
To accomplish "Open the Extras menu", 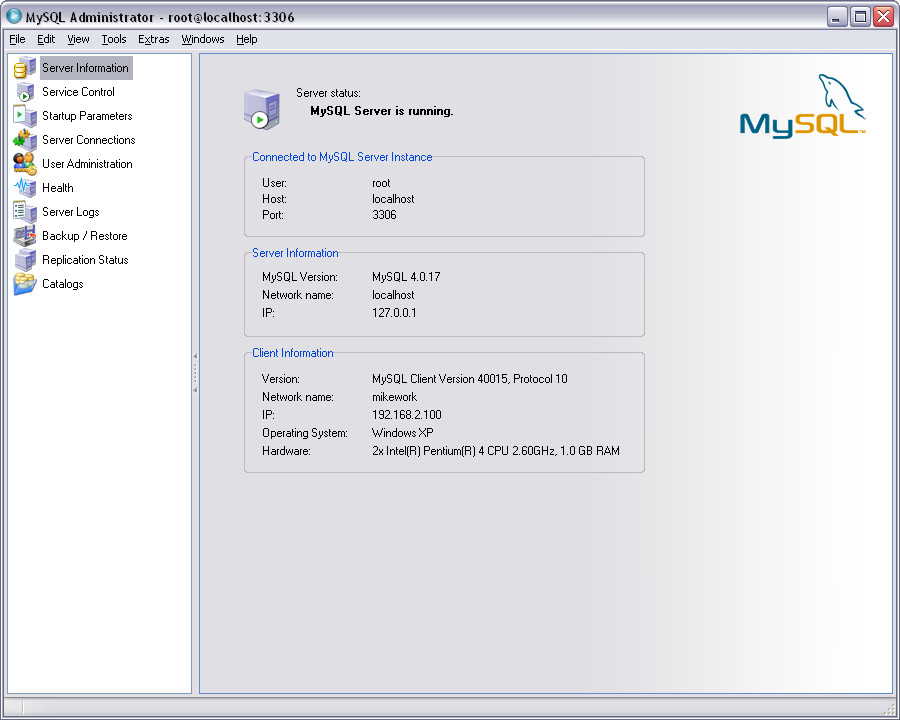I will 153,39.
